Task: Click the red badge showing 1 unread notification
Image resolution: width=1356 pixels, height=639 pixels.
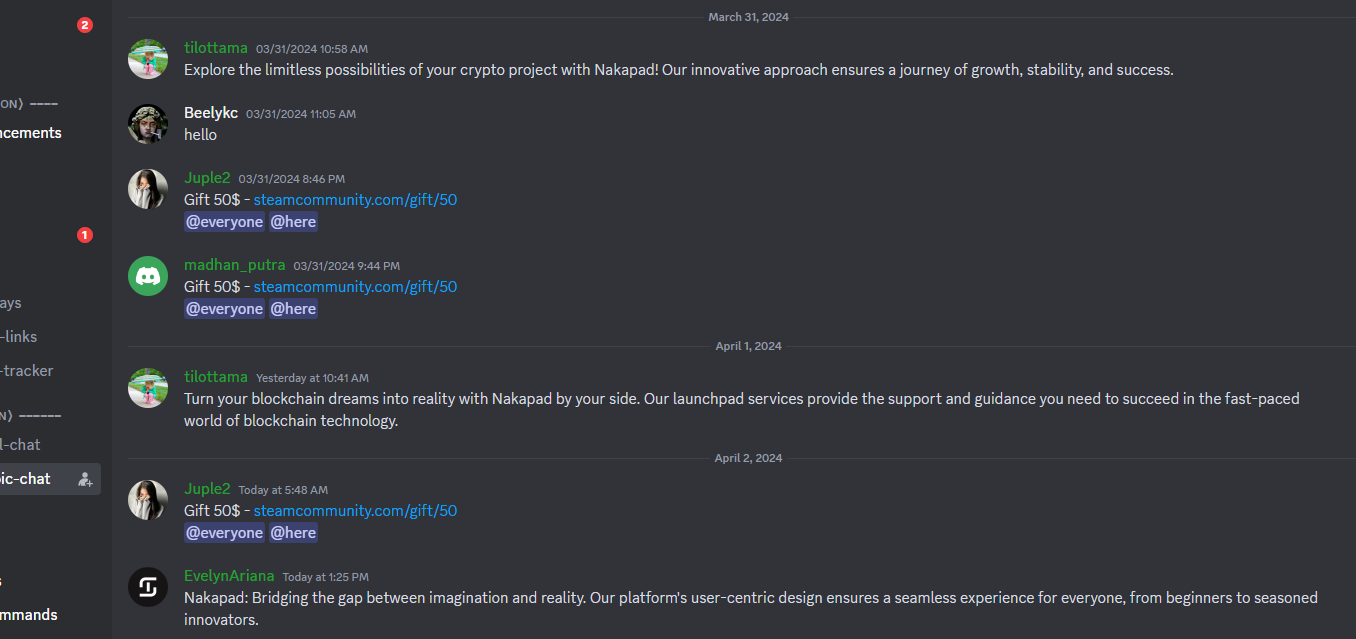Action: pyautogui.click(x=85, y=235)
